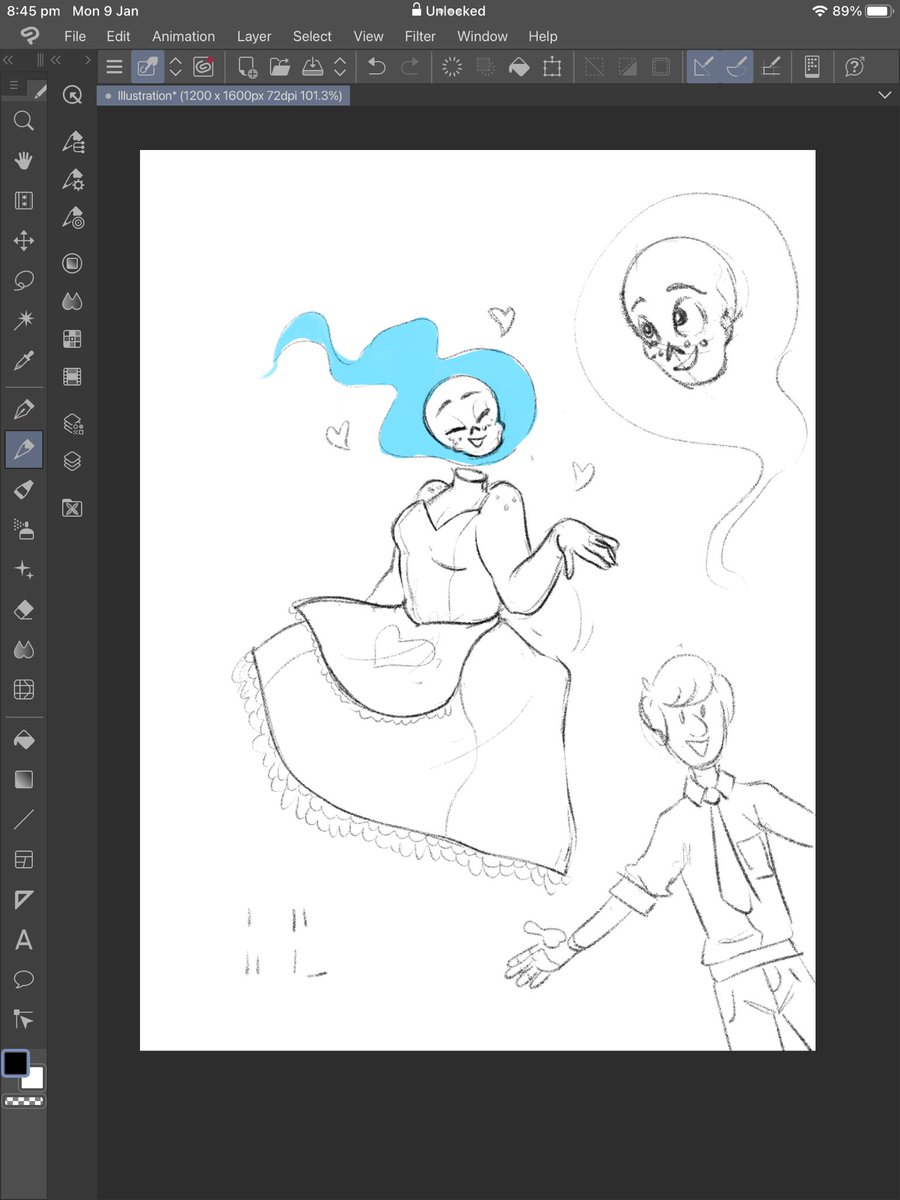900x1200 pixels.
Task: Open the Color Wheel palette
Action: click(x=72, y=263)
